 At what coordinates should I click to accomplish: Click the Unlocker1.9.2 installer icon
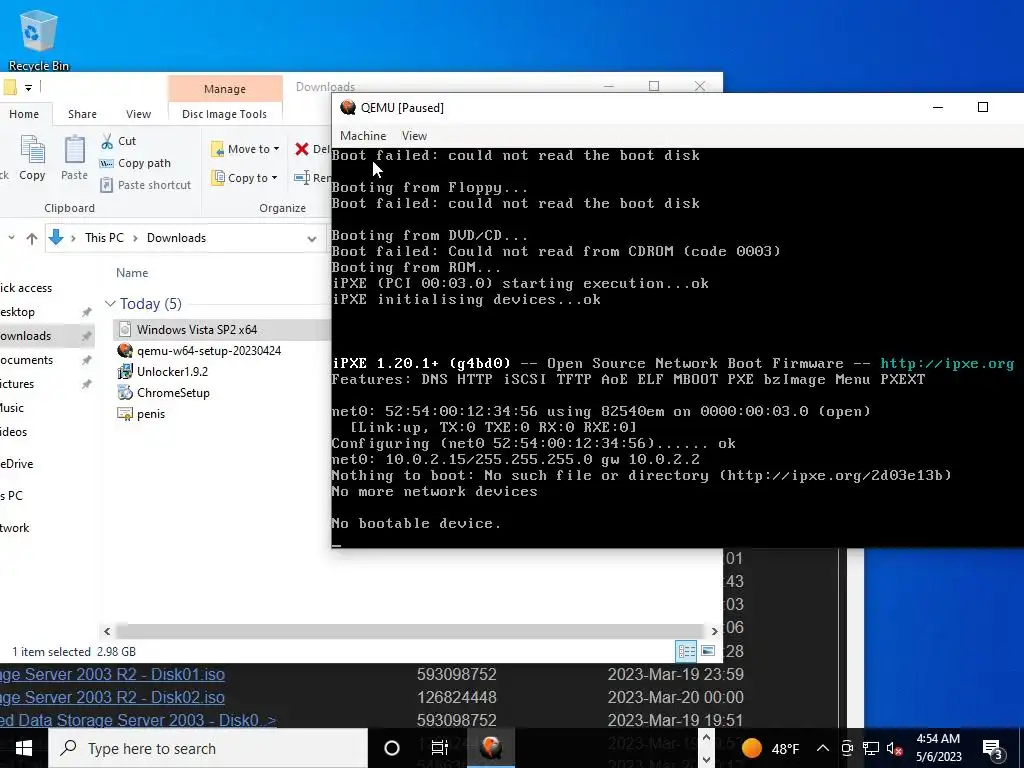point(125,372)
